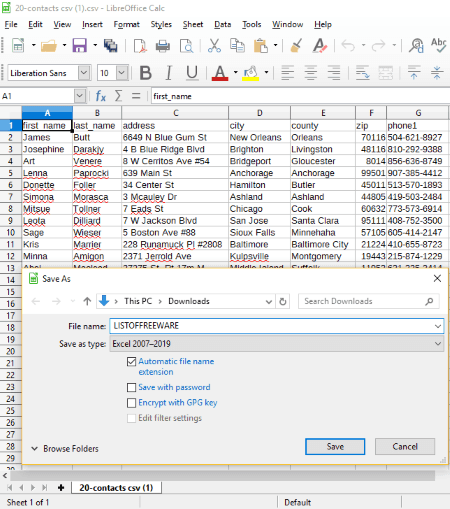
Task: Click the Sum sigma icon
Action: (118, 96)
